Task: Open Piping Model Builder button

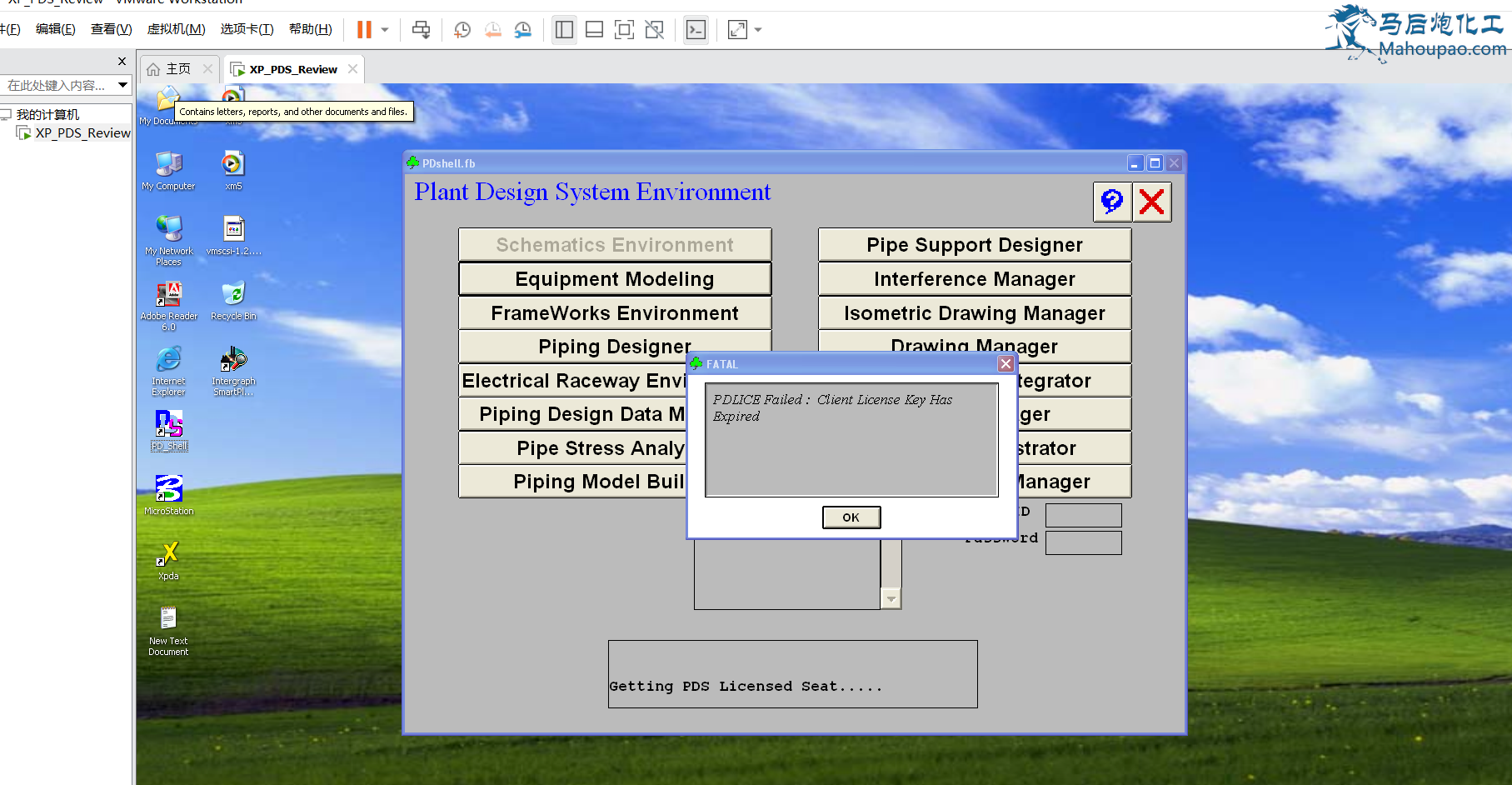Action: [x=572, y=482]
